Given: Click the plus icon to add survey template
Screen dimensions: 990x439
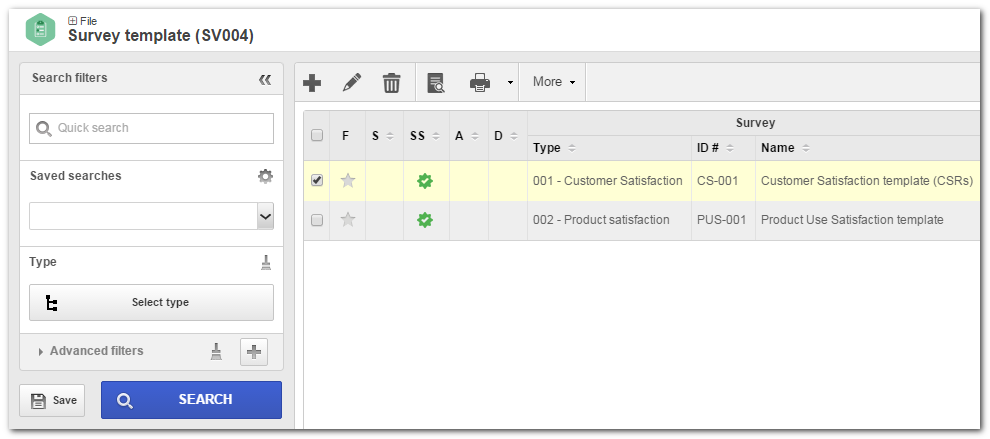Looking at the screenshot, I should pos(312,83).
